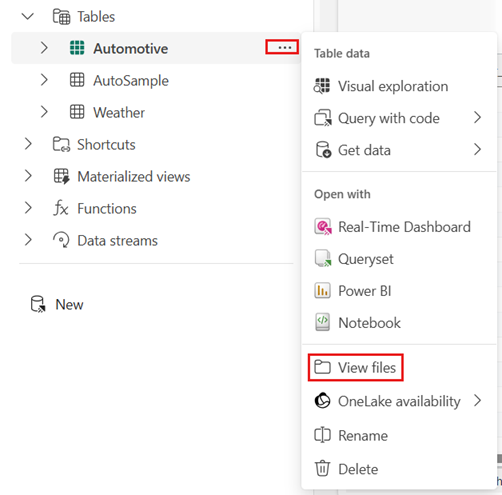
Task: Click the OneLake availability logo icon
Action: 322,401
